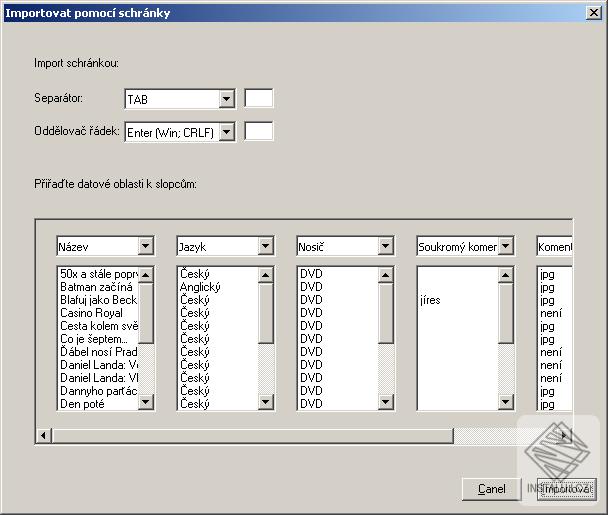
Task: Select 'Blafuj jako Beck' row
Action: pyautogui.click(x=98, y=300)
